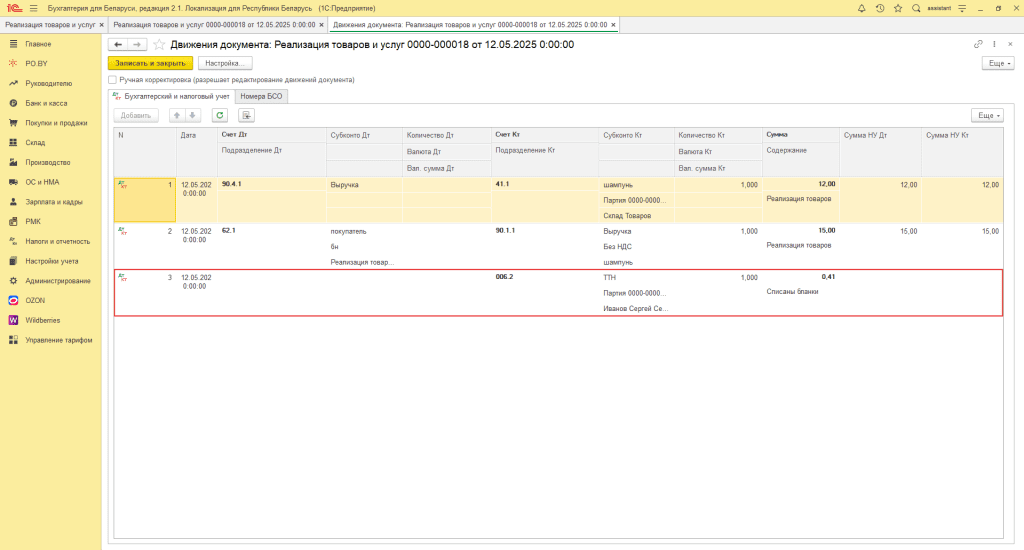Click the sum 0,41 cell

801,277
